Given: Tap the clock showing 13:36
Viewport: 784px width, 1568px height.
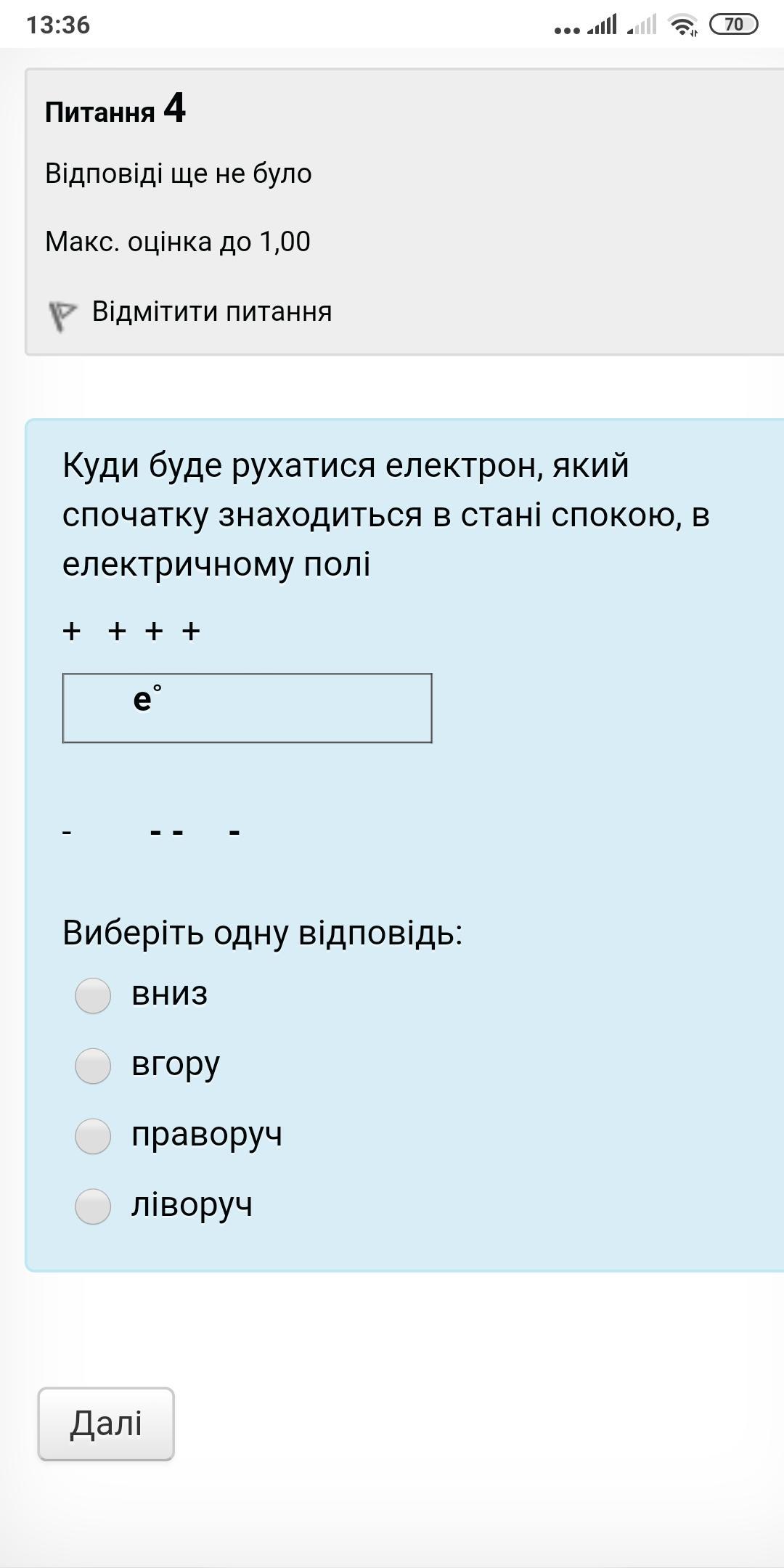Looking at the screenshot, I should click(58, 25).
